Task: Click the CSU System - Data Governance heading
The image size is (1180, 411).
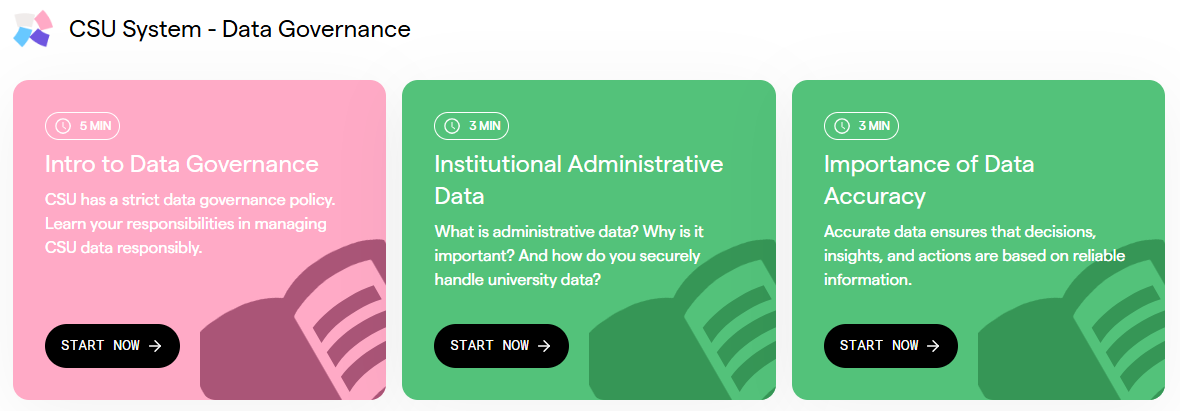Action: pos(240,29)
